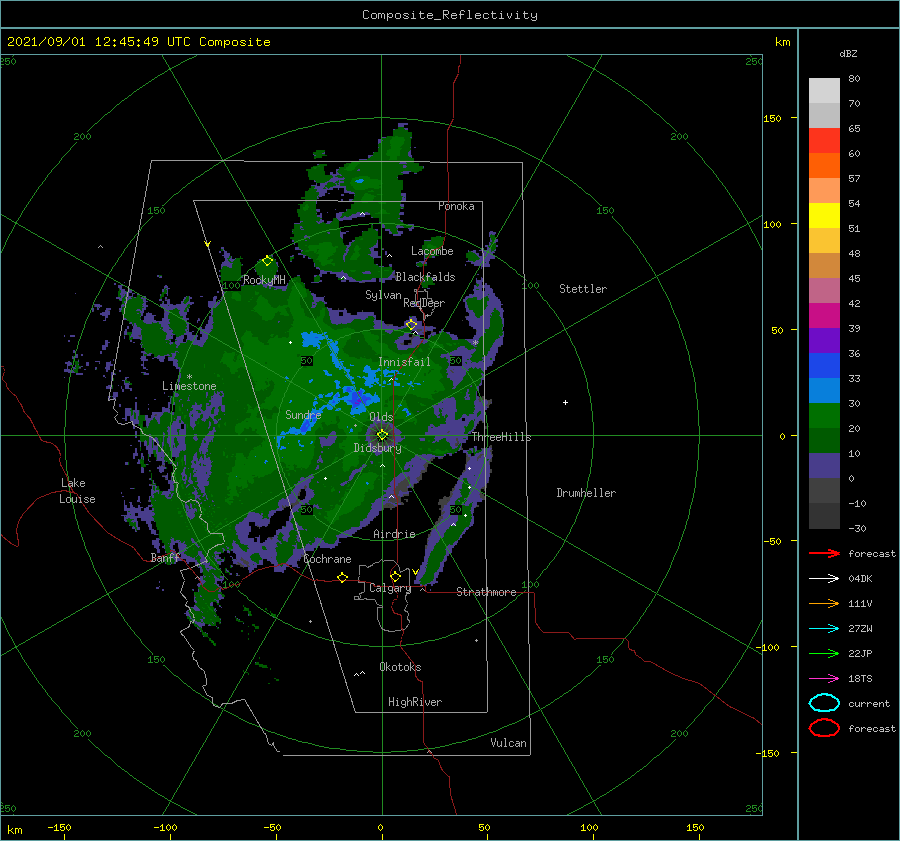
Task: Click the red forecast ellipse icon
Action: point(824,728)
